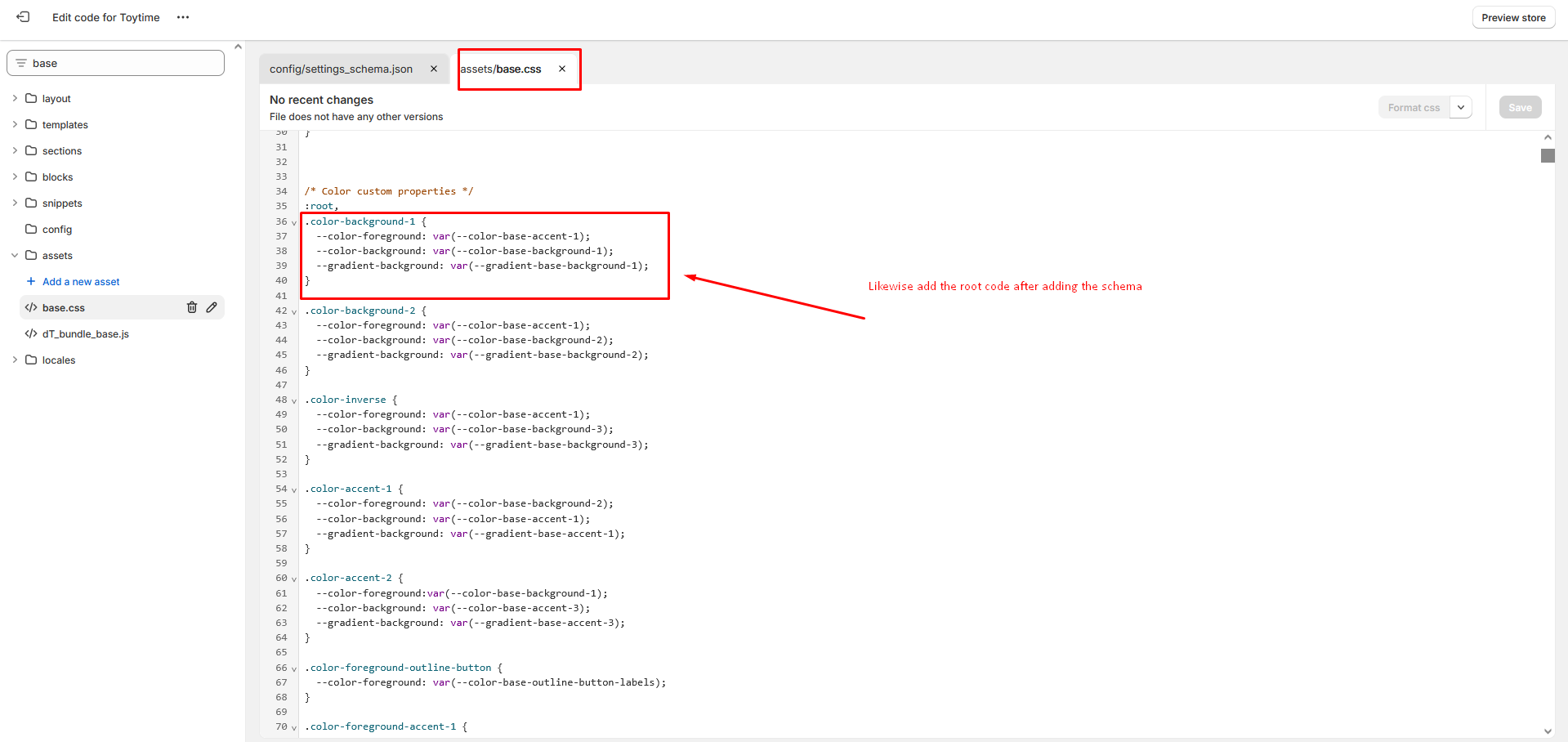Image resolution: width=1568 pixels, height=742 pixels.
Task: Expand the locales folder
Action: 15,360
